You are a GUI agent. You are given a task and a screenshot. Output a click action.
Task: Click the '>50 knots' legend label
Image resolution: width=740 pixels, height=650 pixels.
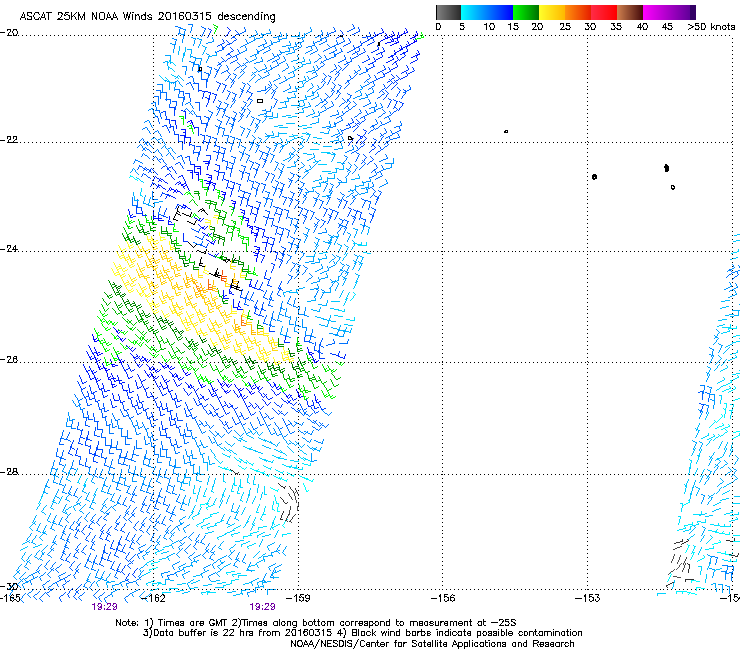point(711,27)
